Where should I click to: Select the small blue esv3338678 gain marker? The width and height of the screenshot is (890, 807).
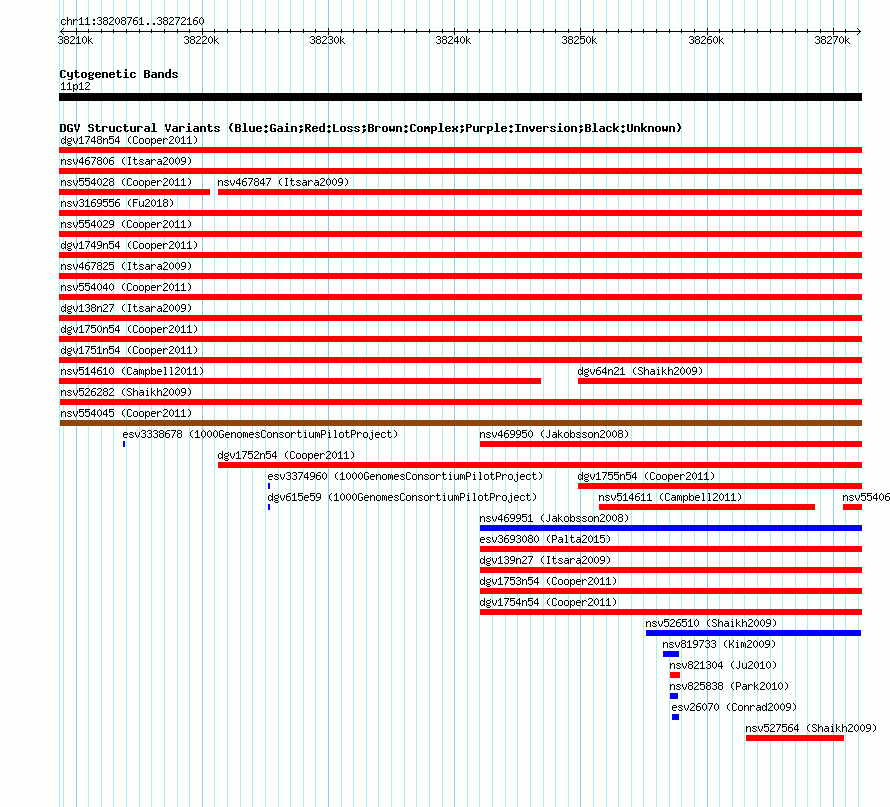pyautogui.click(x=124, y=444)
